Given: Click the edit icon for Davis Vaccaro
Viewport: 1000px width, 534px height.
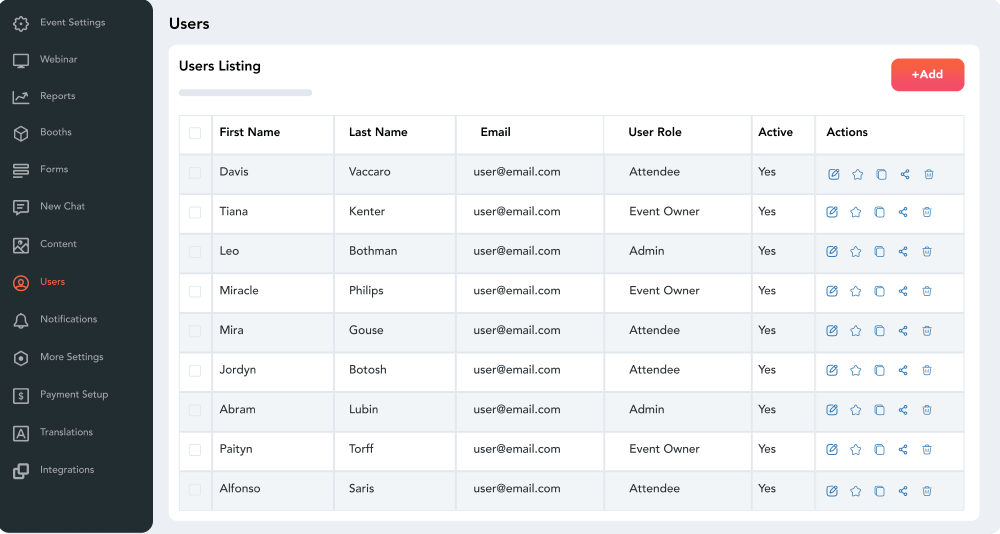Looking at the screenshot, I should (x=834, y=174).
